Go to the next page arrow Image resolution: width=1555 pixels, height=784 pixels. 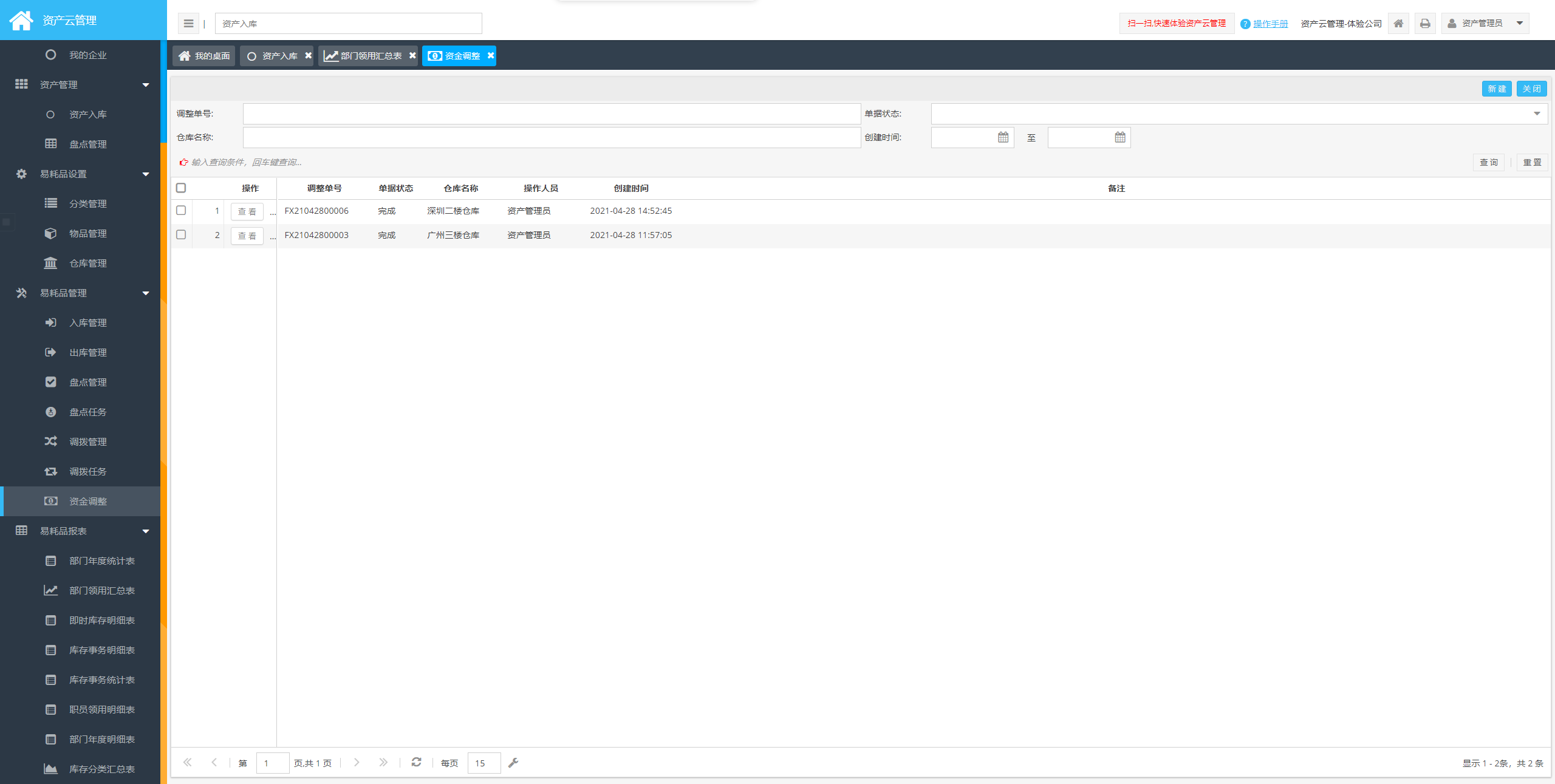pos(357,763)
